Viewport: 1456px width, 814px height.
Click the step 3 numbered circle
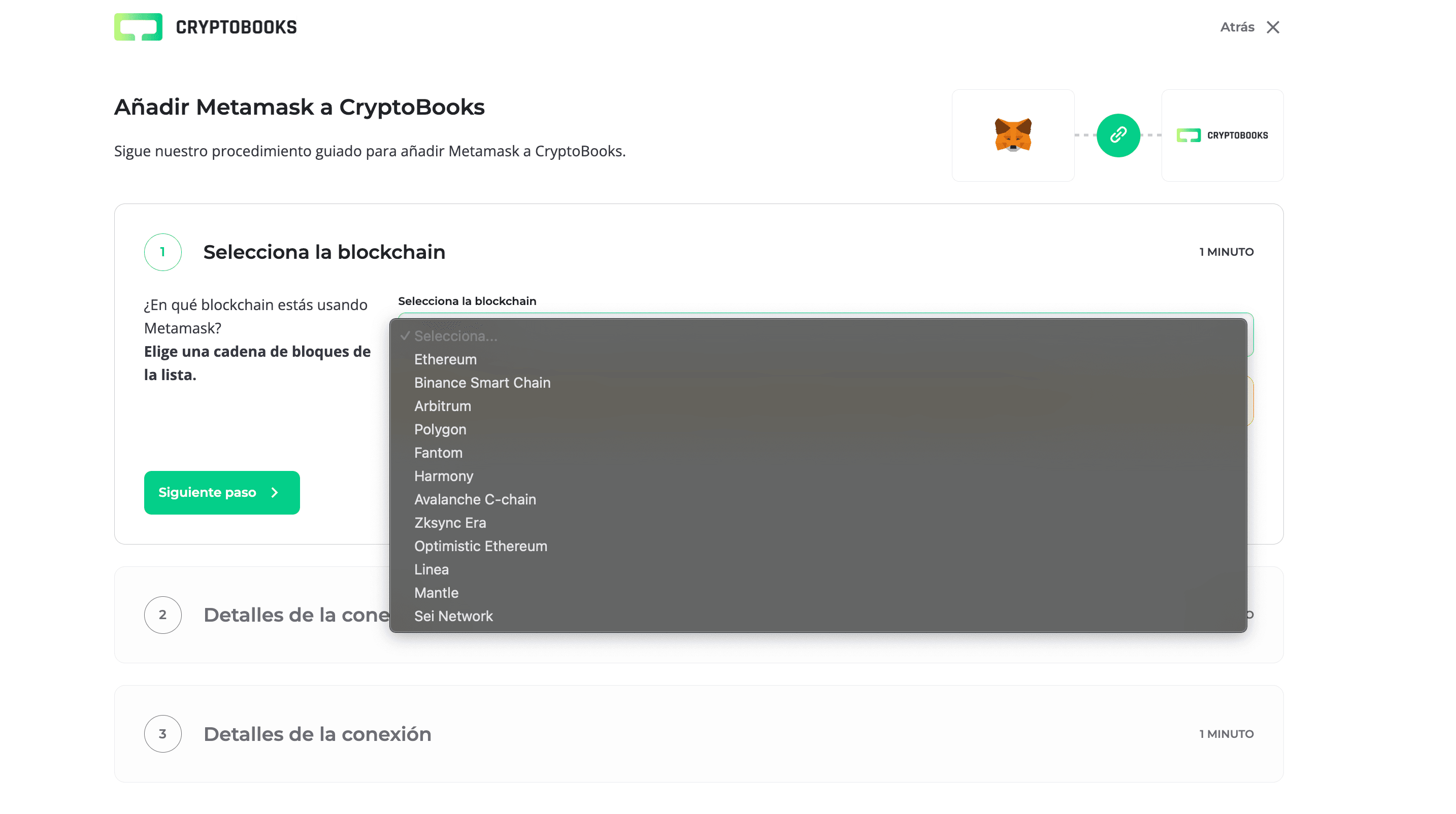point(163,733)
